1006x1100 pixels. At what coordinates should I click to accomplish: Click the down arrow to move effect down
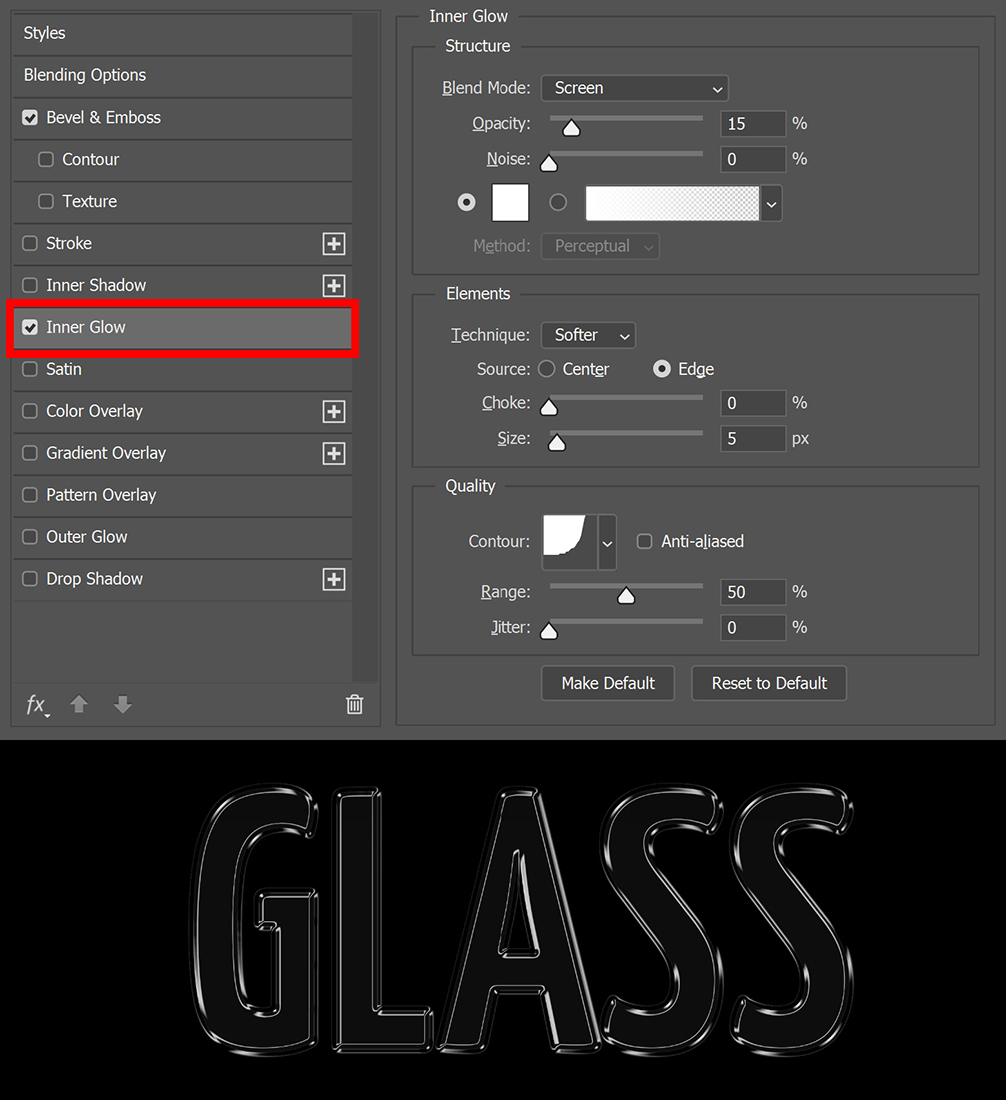[122, 705]
